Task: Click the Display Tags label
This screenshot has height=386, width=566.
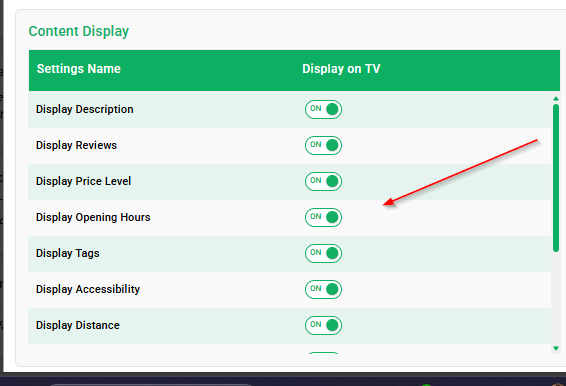Action: click(x=68, y=253)
